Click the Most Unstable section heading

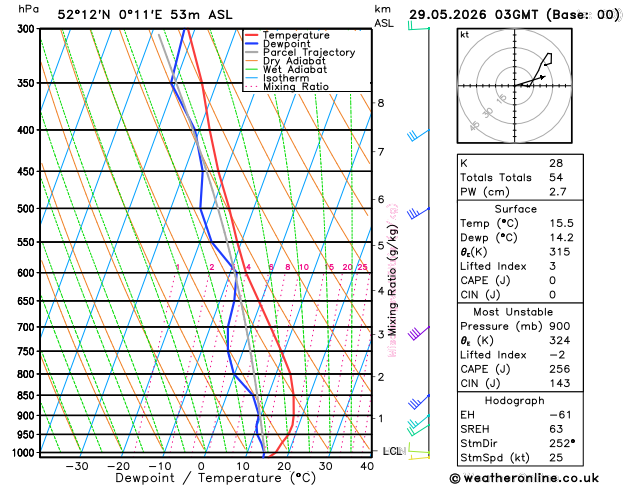(x=513, y=312)
